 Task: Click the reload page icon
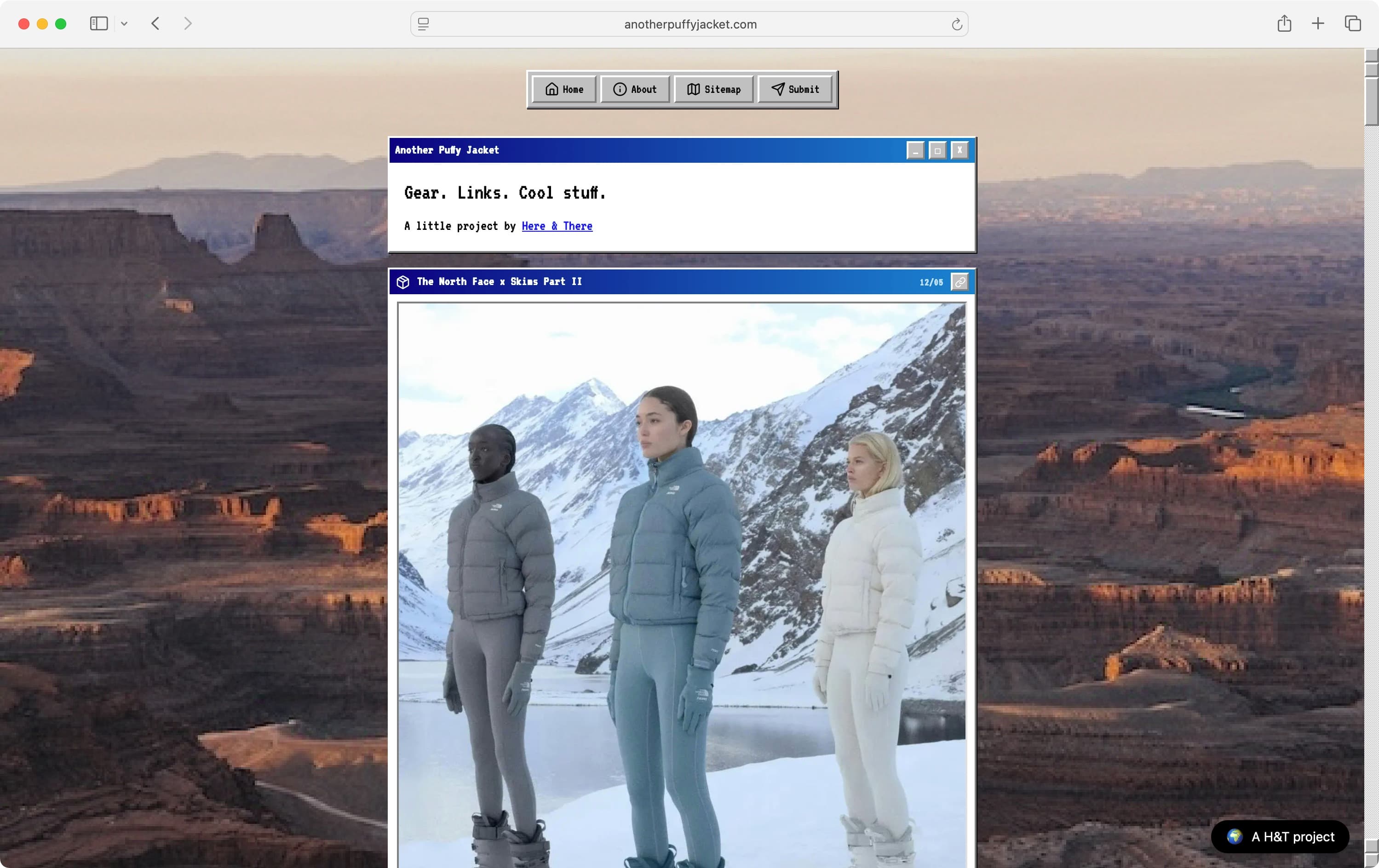click(956, 25)
